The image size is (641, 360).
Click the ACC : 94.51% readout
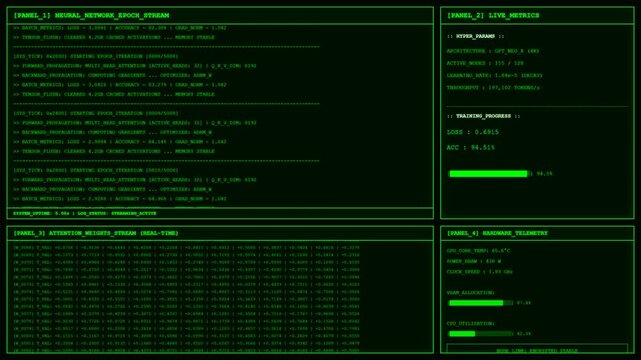click(x=471, y=148)
